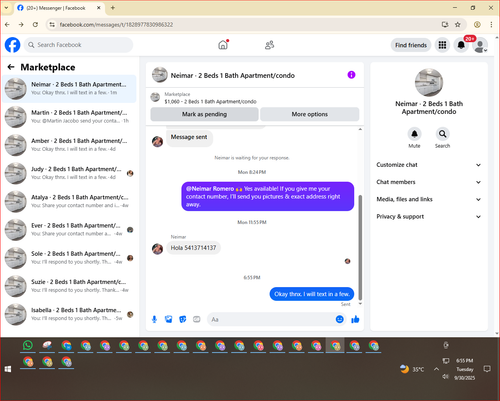Open the tab search dropdown in Chrome
The image size is (500, 401).
(x=6, y=8)
